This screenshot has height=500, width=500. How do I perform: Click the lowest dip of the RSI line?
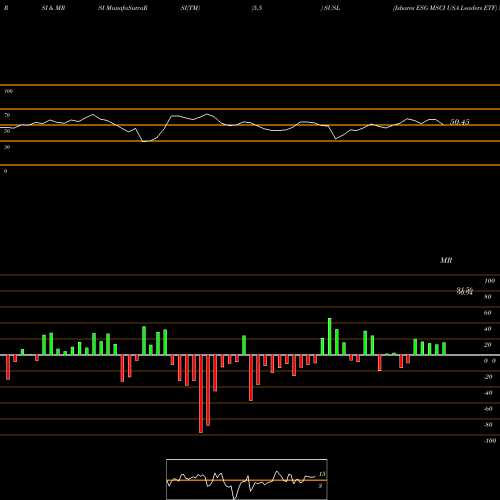(x=144, y=142)
